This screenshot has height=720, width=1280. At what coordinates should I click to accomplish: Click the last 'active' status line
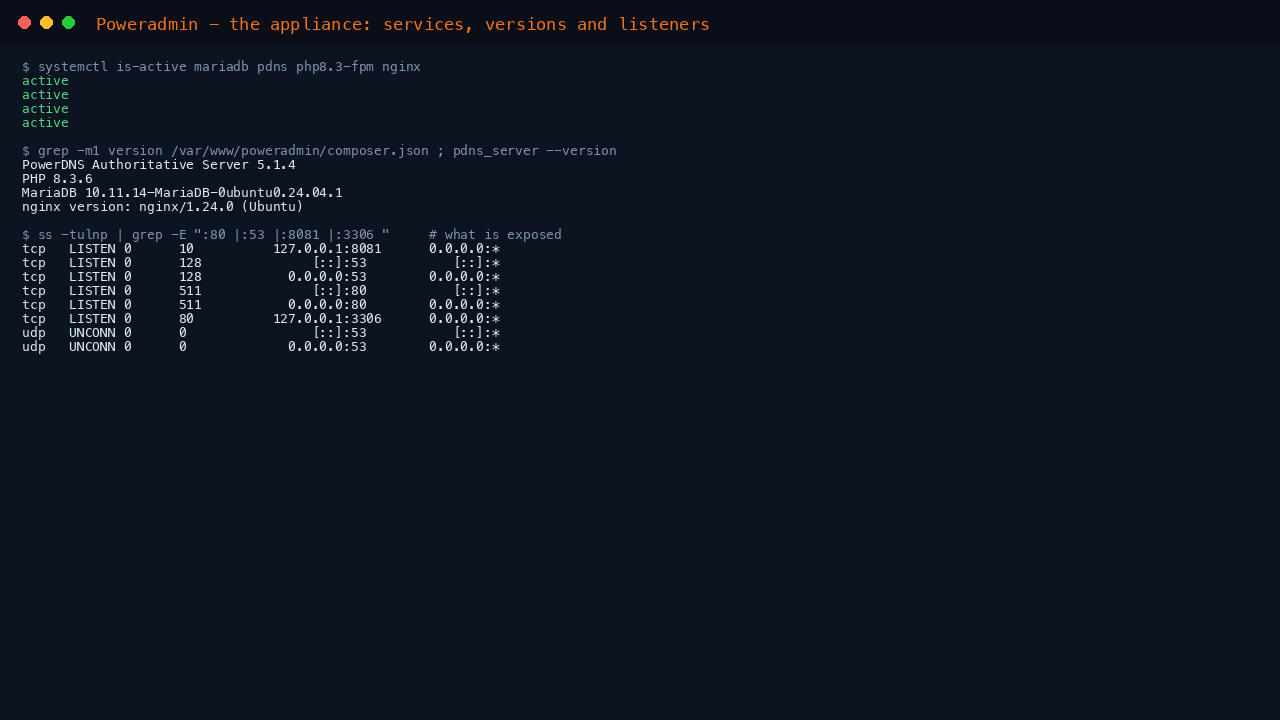click(45, 123)
